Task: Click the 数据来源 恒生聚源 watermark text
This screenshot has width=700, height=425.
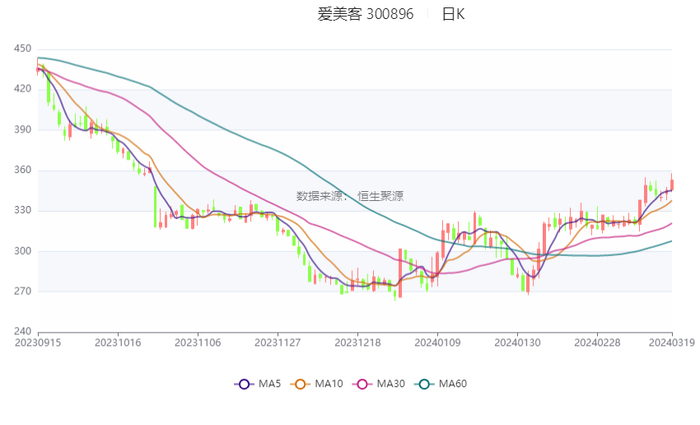Action: [350, 196]
